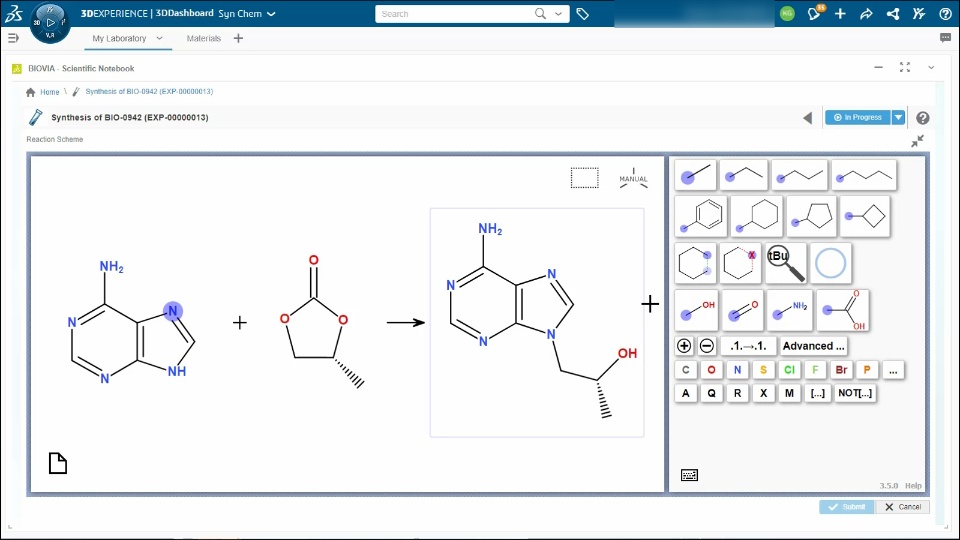
Task: Open Synthesis of BIO-0942 breadcrumb link
Action: tap(149, 91)
